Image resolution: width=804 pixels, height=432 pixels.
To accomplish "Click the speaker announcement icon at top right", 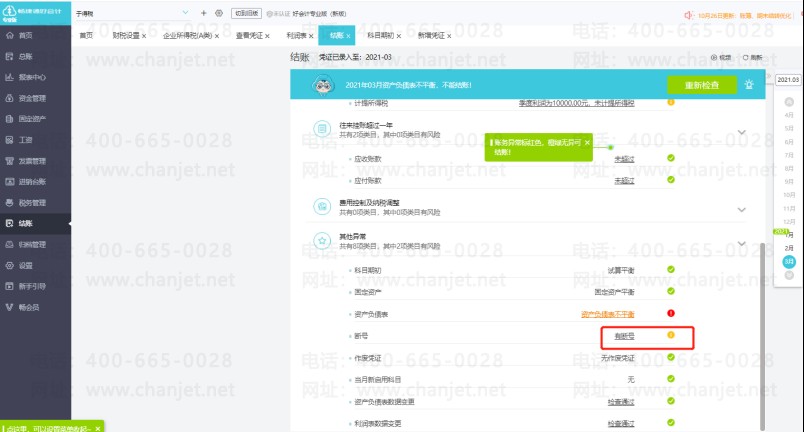I will [688, 14].
